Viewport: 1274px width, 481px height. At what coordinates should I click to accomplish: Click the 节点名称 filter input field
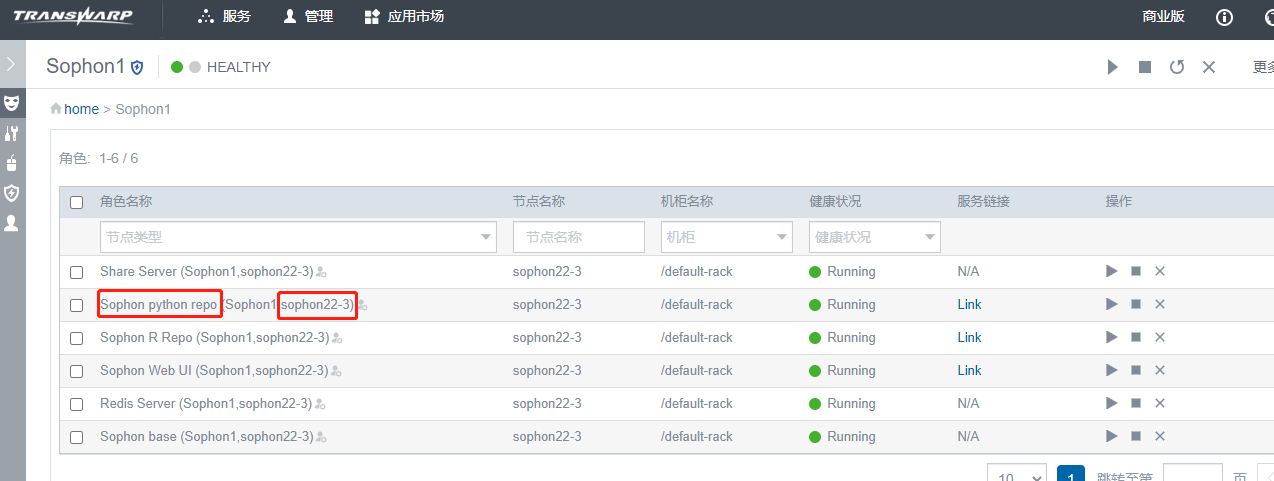point(578,237)
